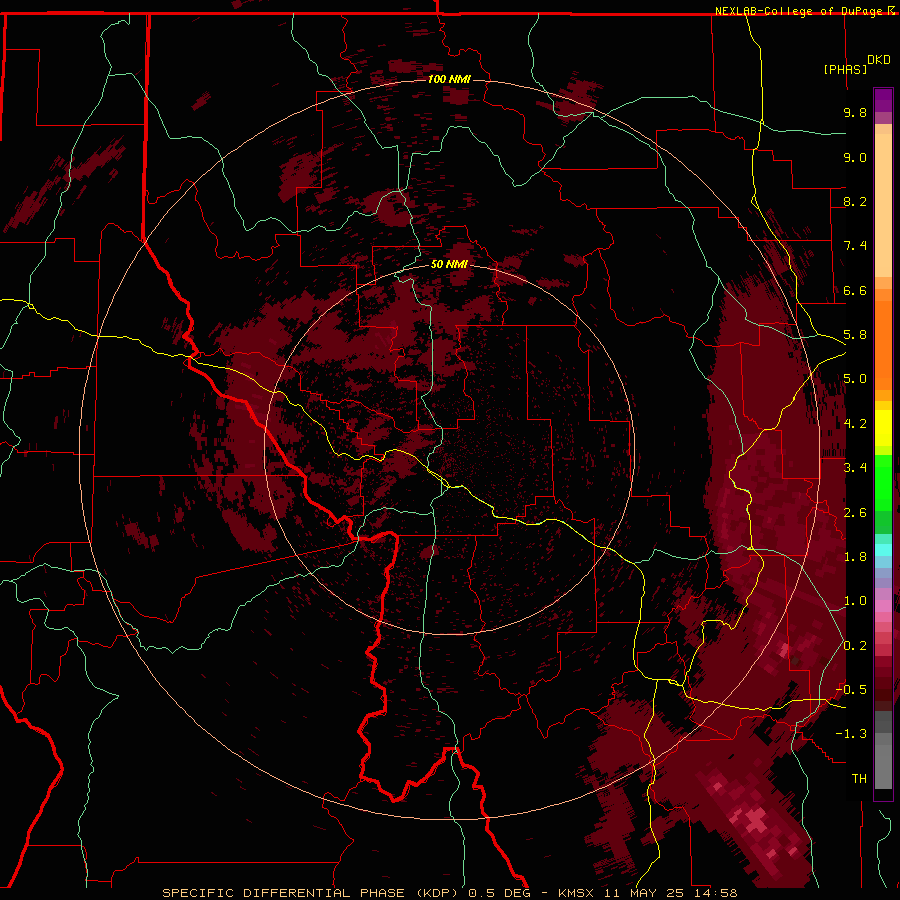Click the 8.2 scale value
The width and height of the screenshot is (900, 900).
(855, 202)
